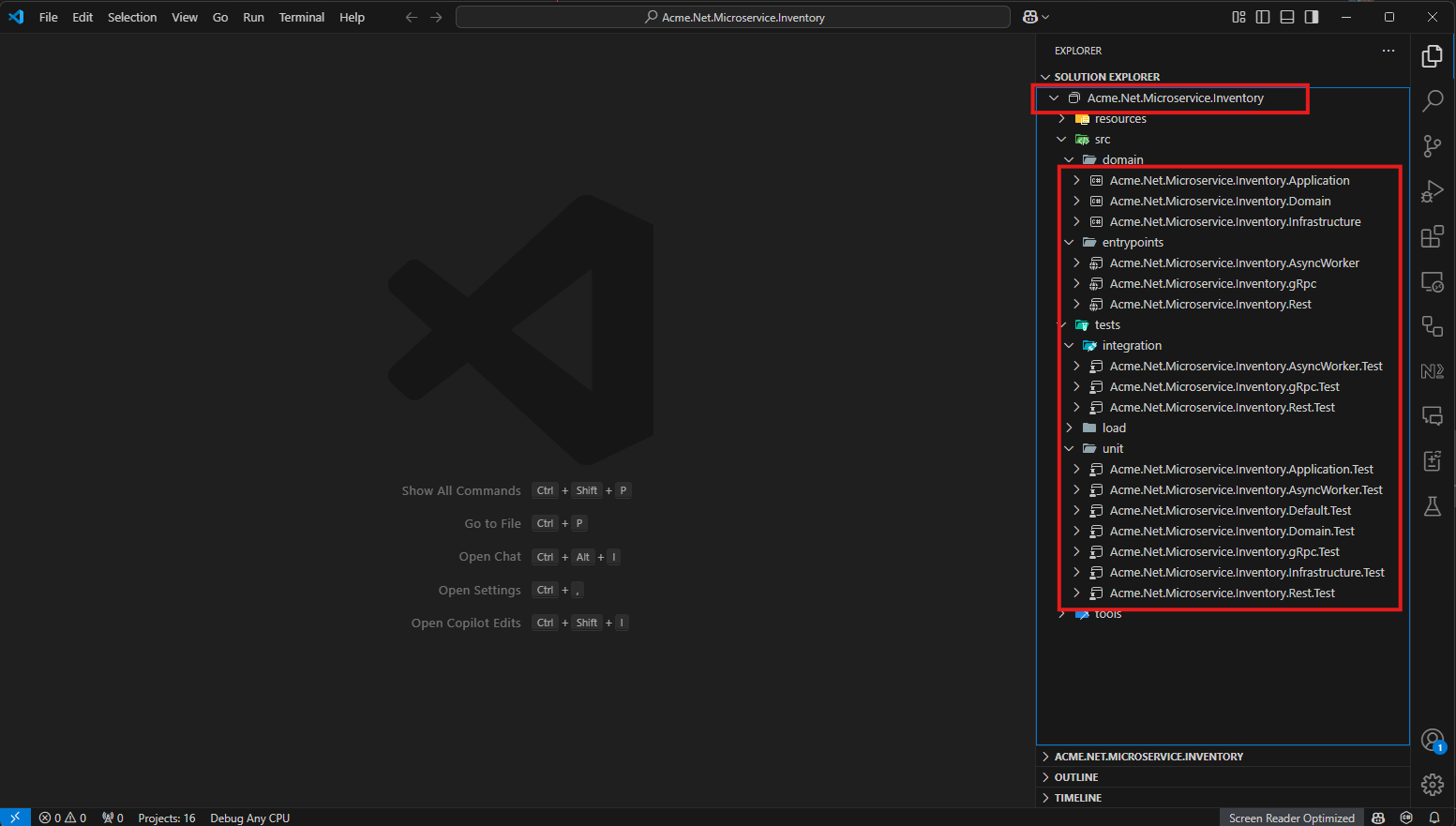The height and width of the screenshot is (826, 1456).
Task: Open the View menu
Action: 185,17
